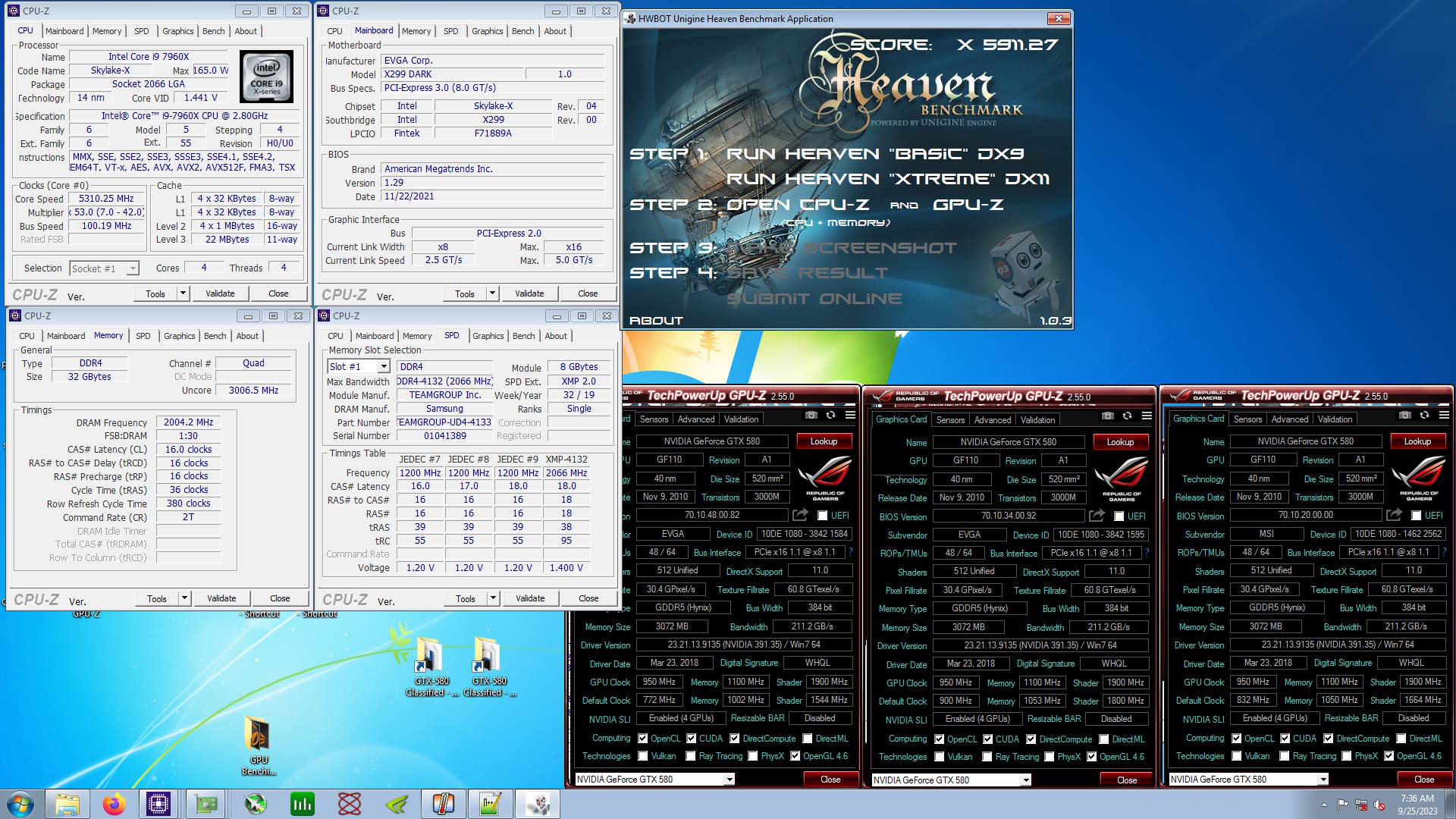Image resolution: width=1456 pixels, height=819 pixels.
Task: Toggle the PhysX checkbox in the leftmost GPU-Z window
Action: pyautogui.click(x=753, y=756)
